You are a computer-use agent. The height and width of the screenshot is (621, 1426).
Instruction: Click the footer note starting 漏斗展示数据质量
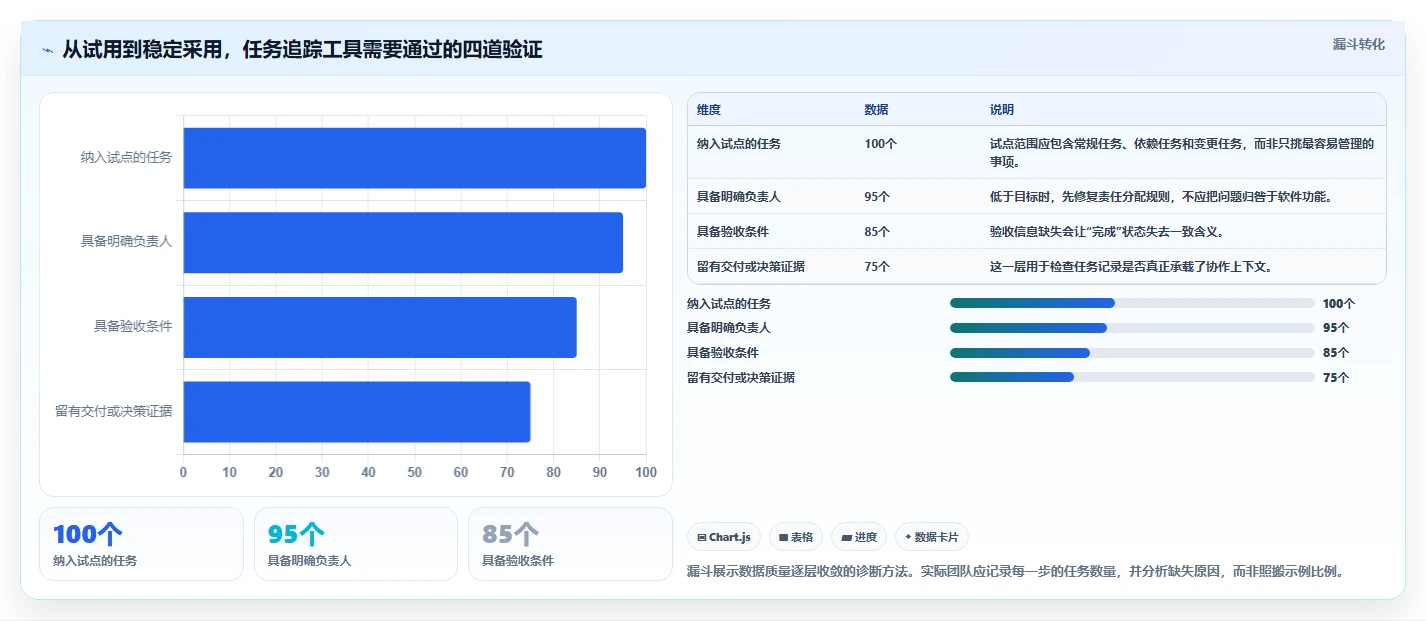[1015, 572]
